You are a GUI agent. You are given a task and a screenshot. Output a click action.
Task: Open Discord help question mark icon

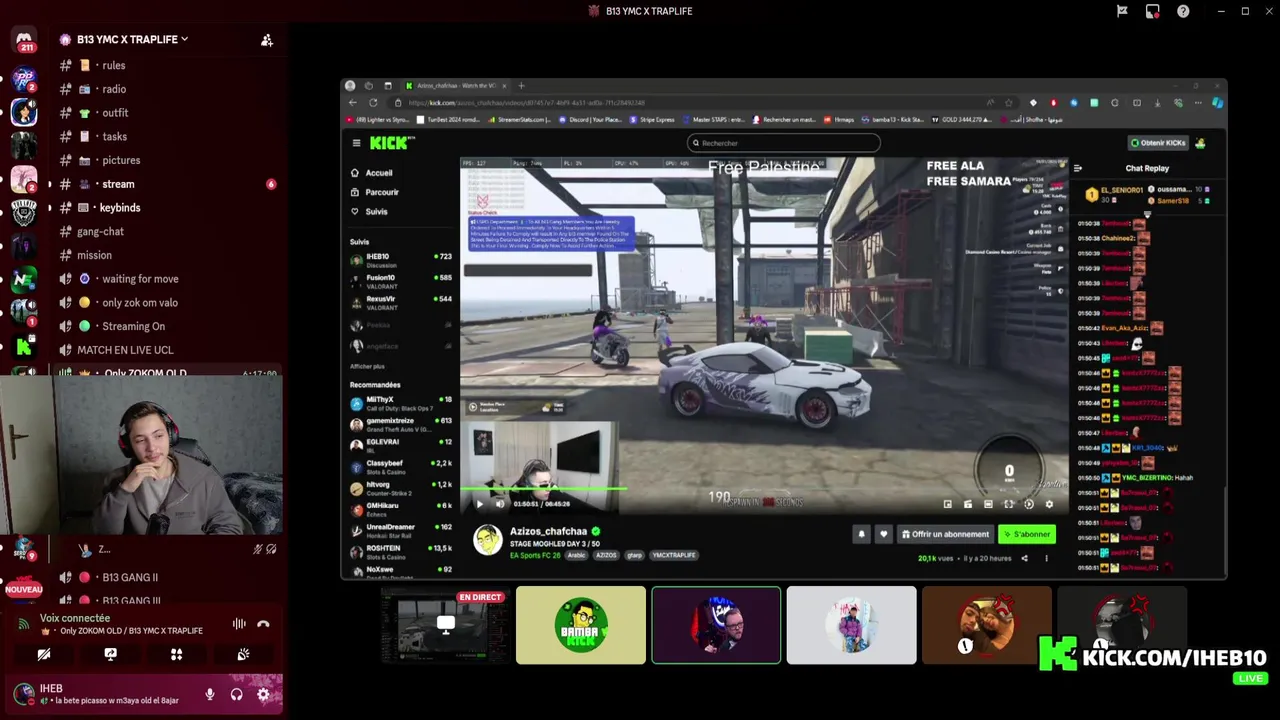click(x=1183, y=11)
